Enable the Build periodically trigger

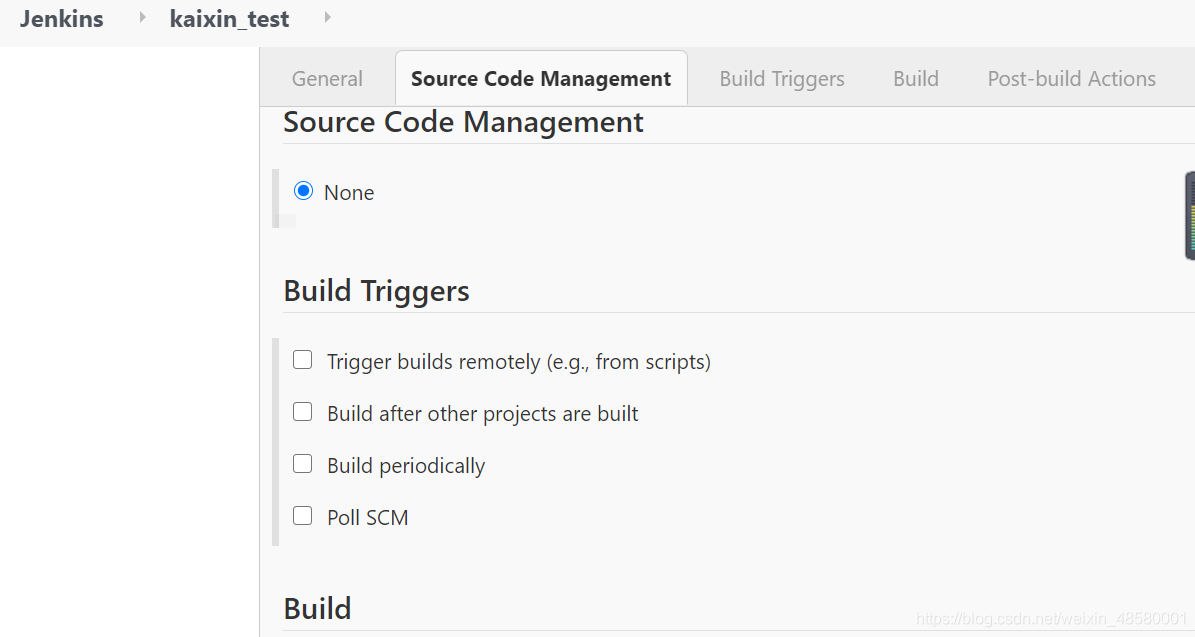302,463
